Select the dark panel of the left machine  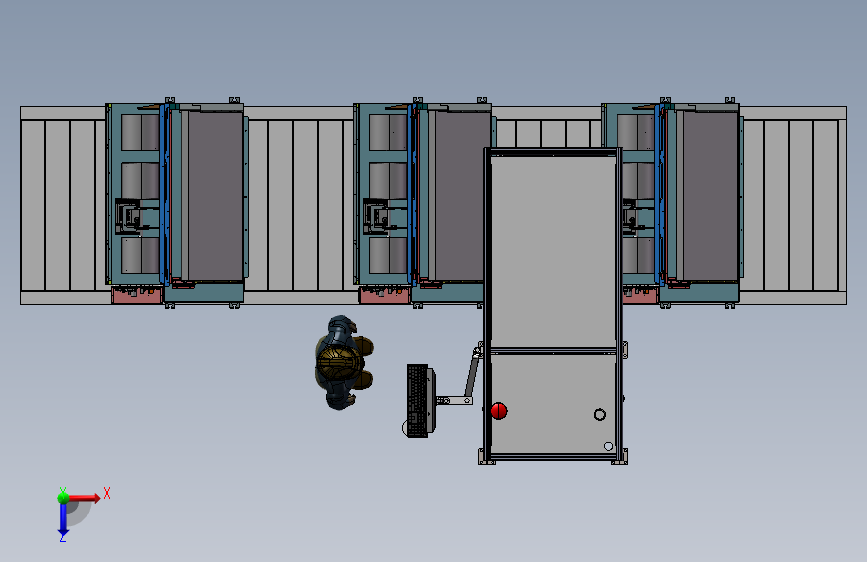(x=215, y=196)
